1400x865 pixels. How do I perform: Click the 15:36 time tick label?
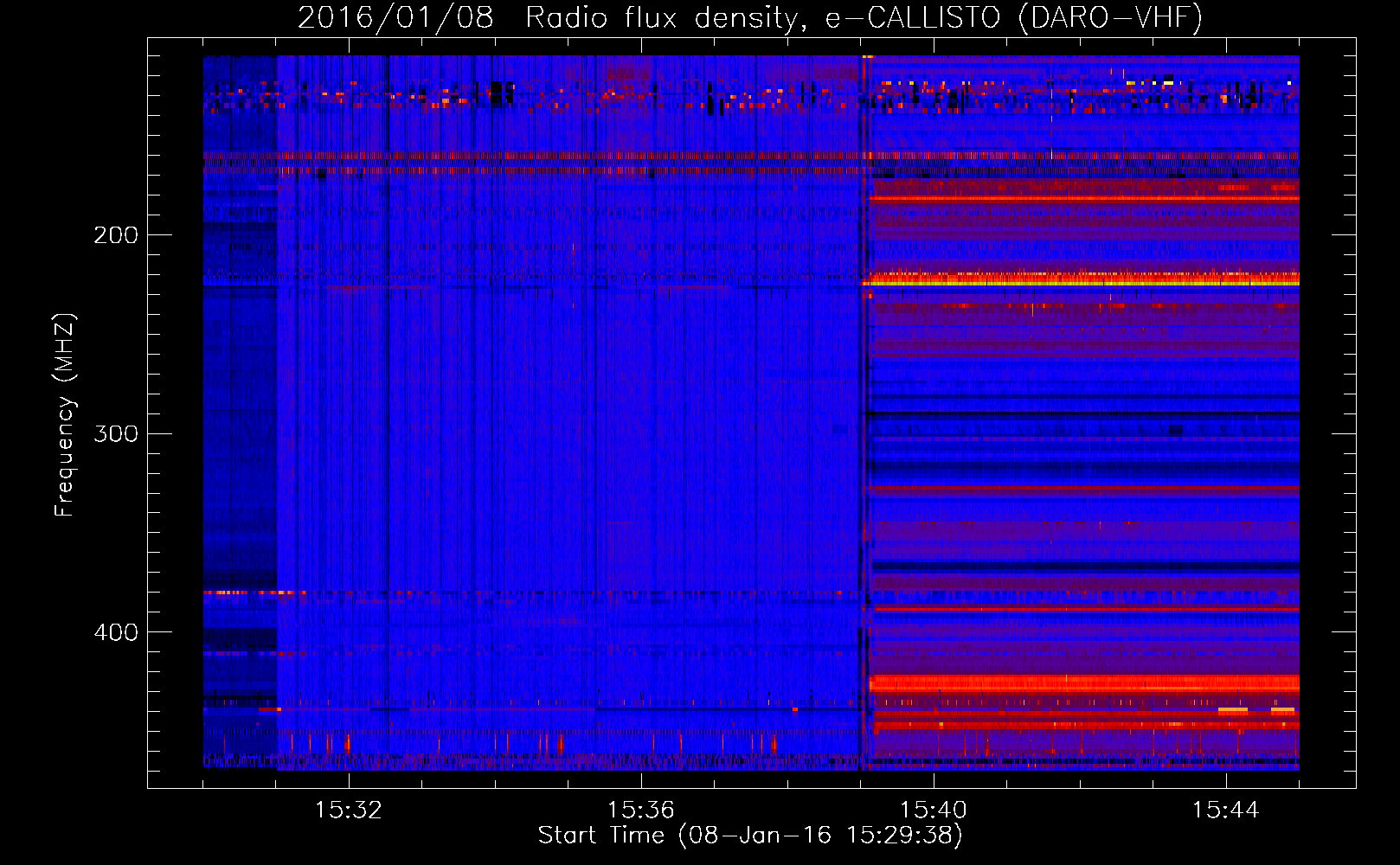[640, 811]
